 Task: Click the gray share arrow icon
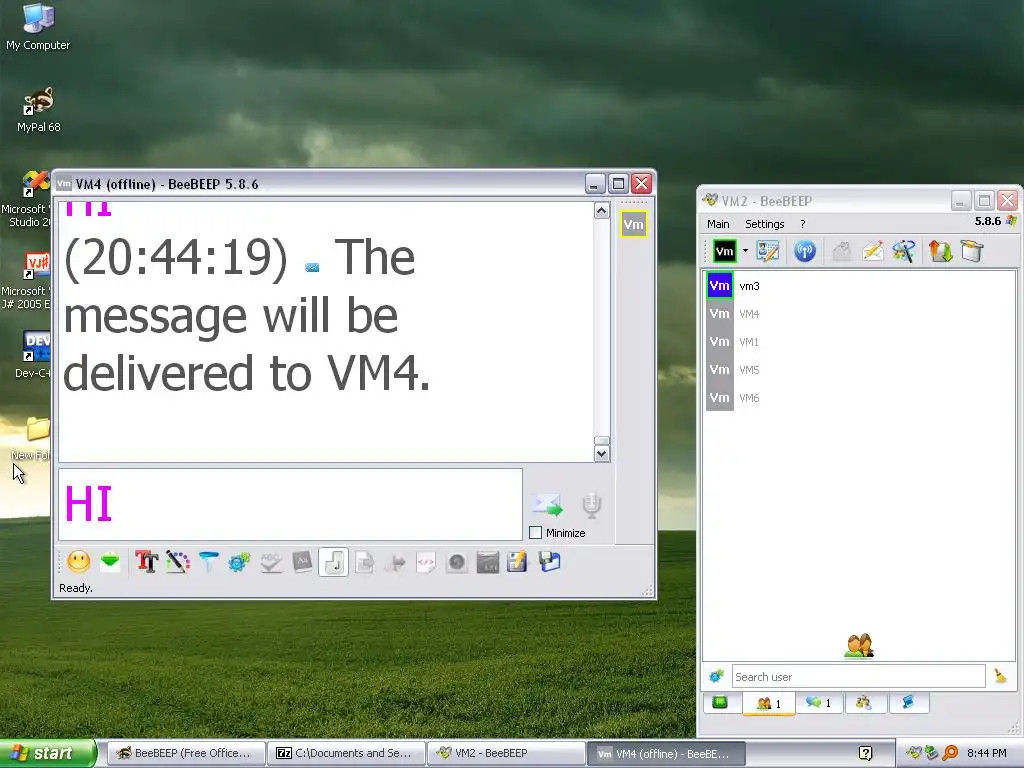pyautogui.click(x=395, y=562)
